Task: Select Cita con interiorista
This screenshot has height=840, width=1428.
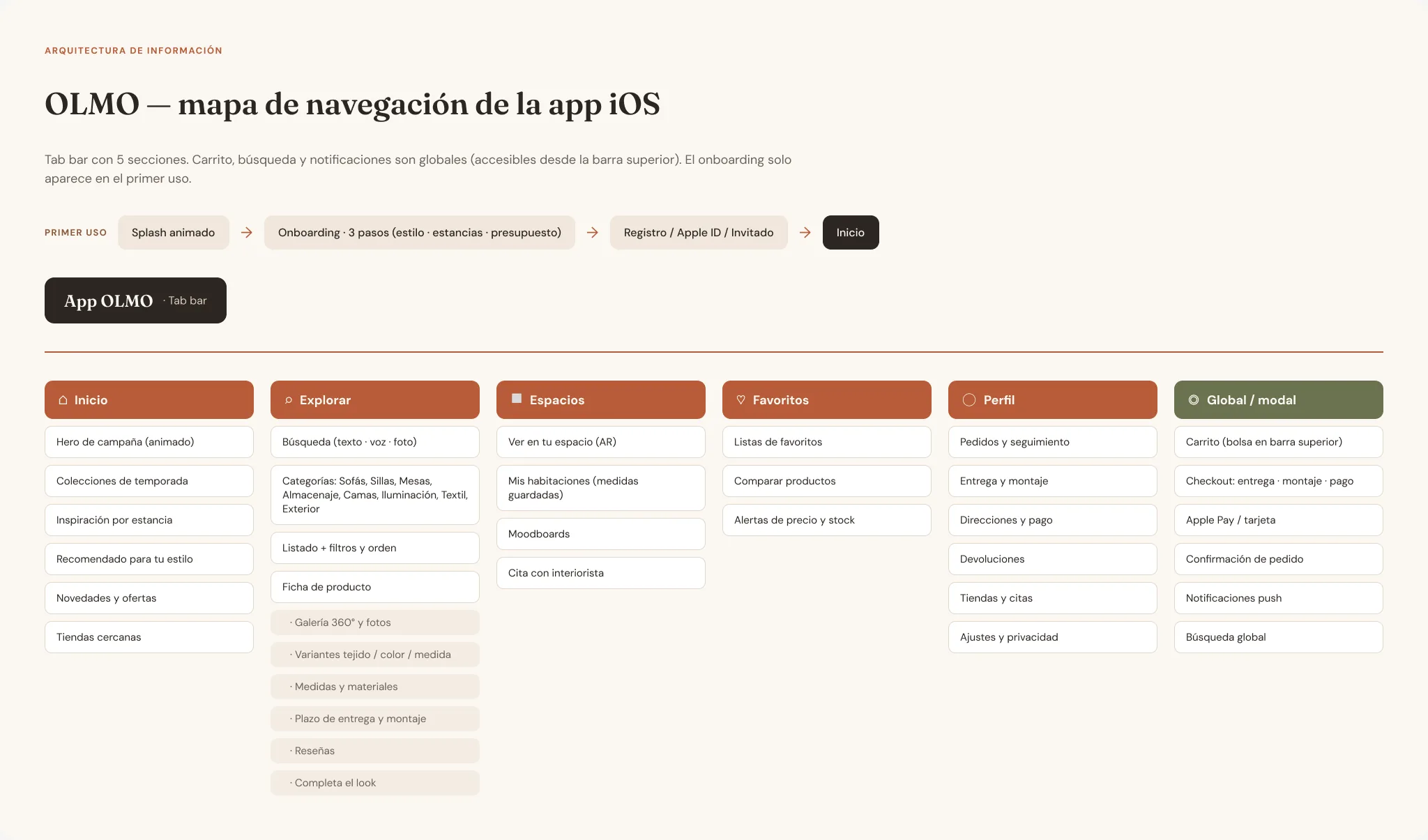Action: (x=601, y=573)
